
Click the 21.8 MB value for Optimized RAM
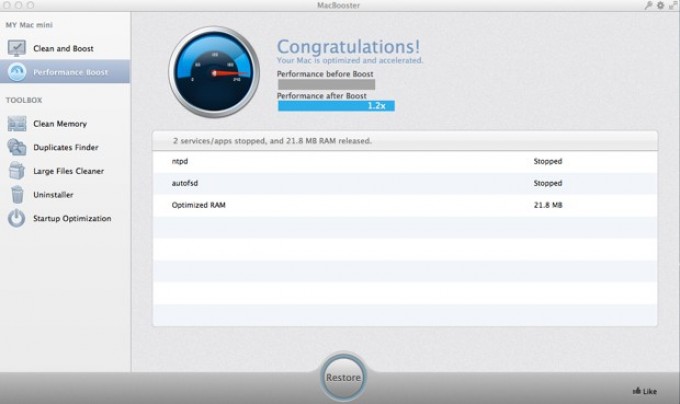pos(548,205)
